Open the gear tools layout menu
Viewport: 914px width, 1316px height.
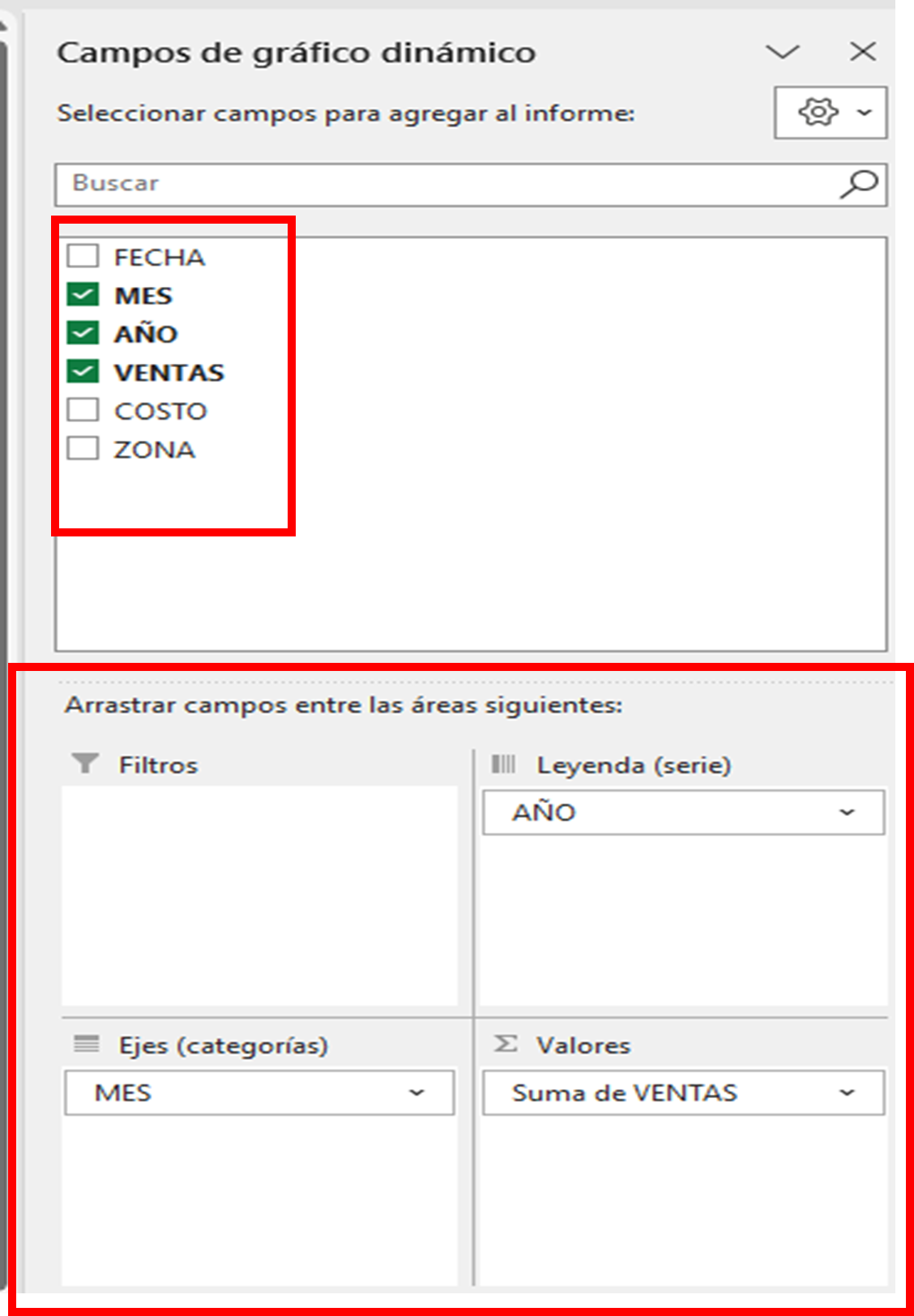tap(830, 112)
